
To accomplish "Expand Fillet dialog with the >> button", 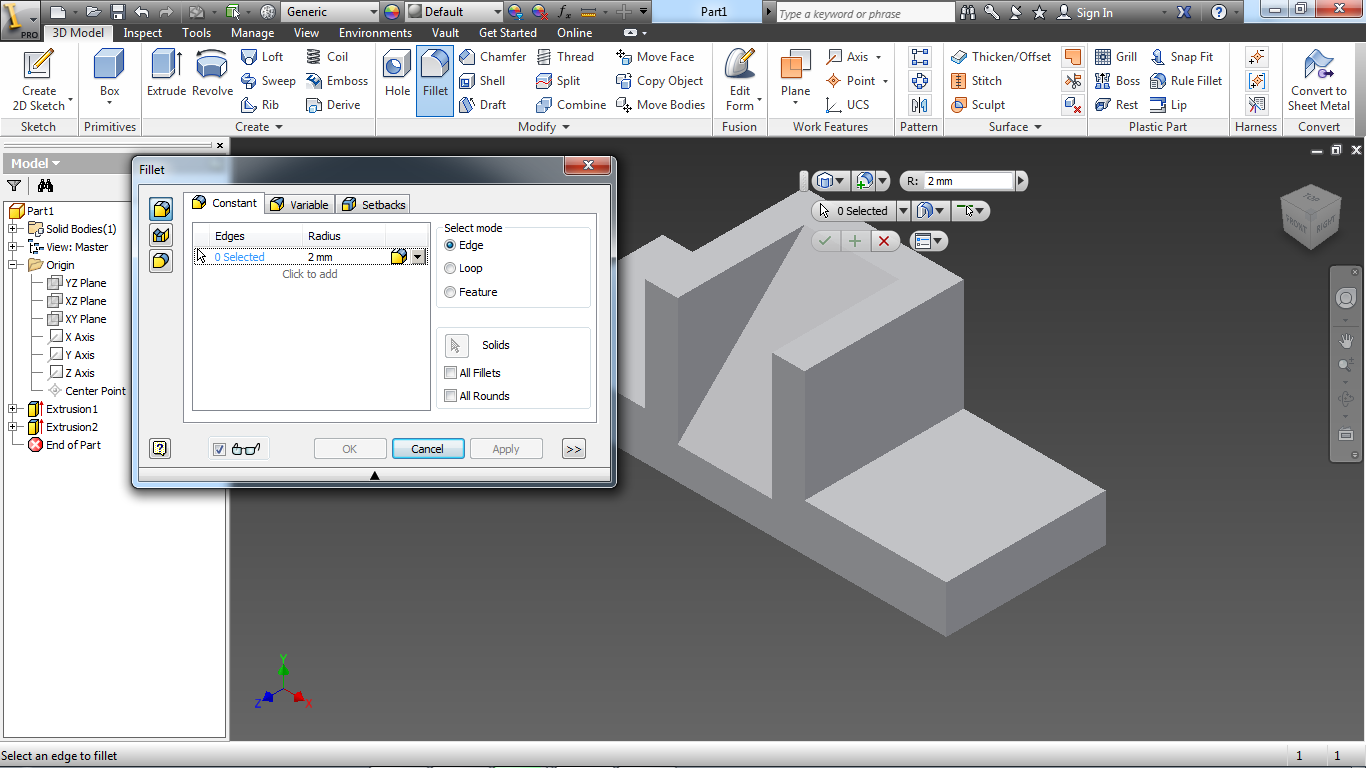I will coord(573,449).
